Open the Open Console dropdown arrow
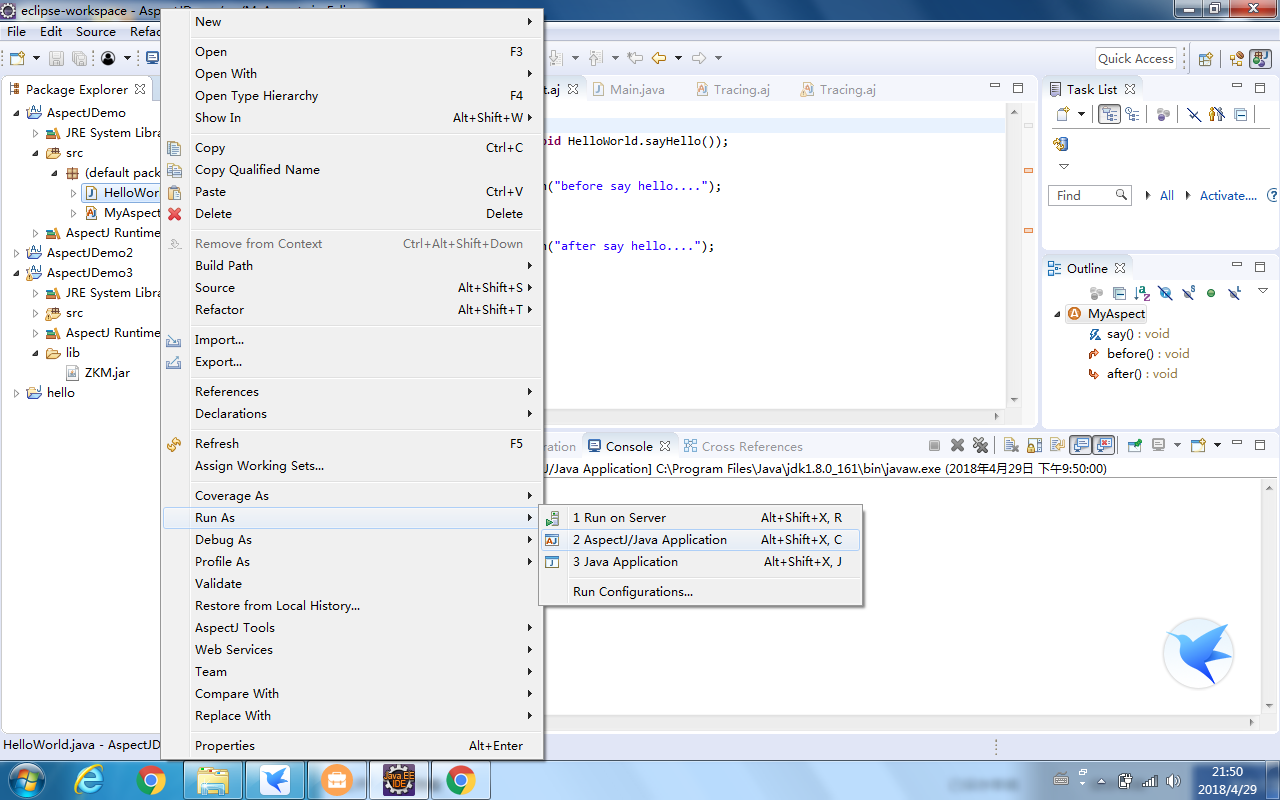The height and width of the screenshot is (800, 1280). pos(1219,446)
